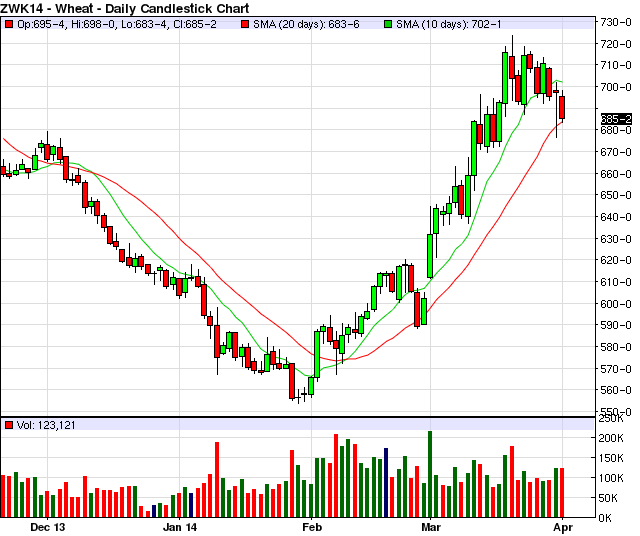Viewport: 640px width, 536px height.
Task: Click the 580-0 price axis label
Action: 616,347
